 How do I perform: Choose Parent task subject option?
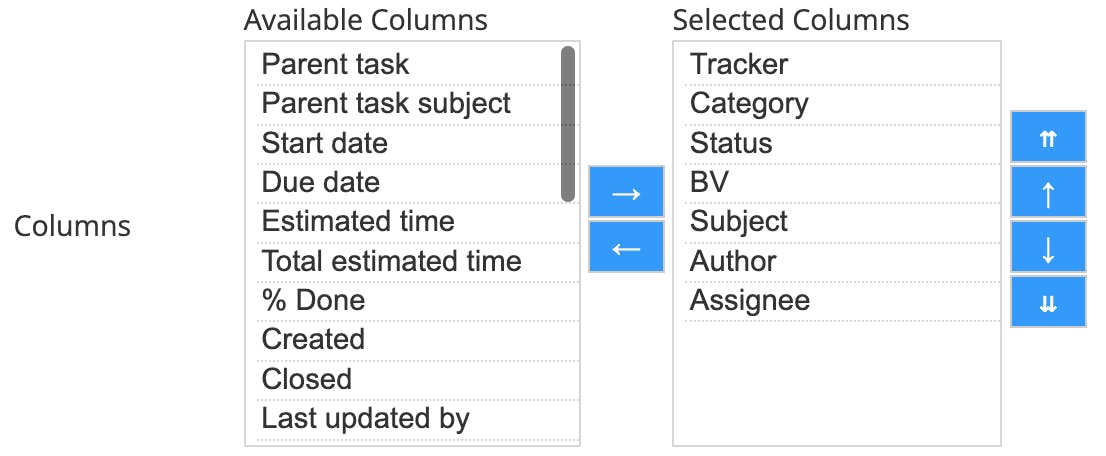click(386, 104)
